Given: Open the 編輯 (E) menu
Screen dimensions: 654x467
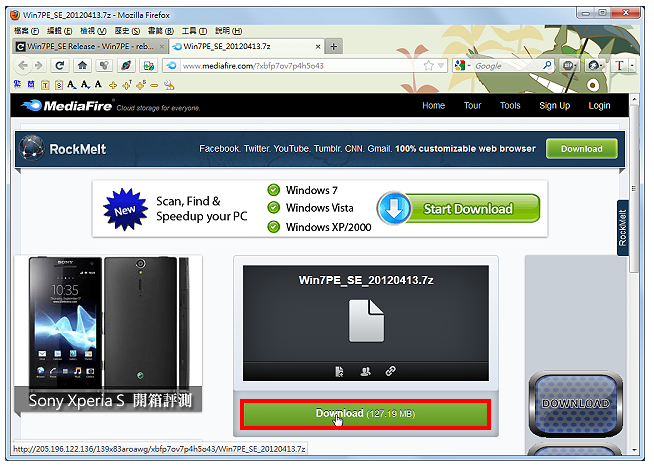Looking at the screenshot, I should click(59, 31).
